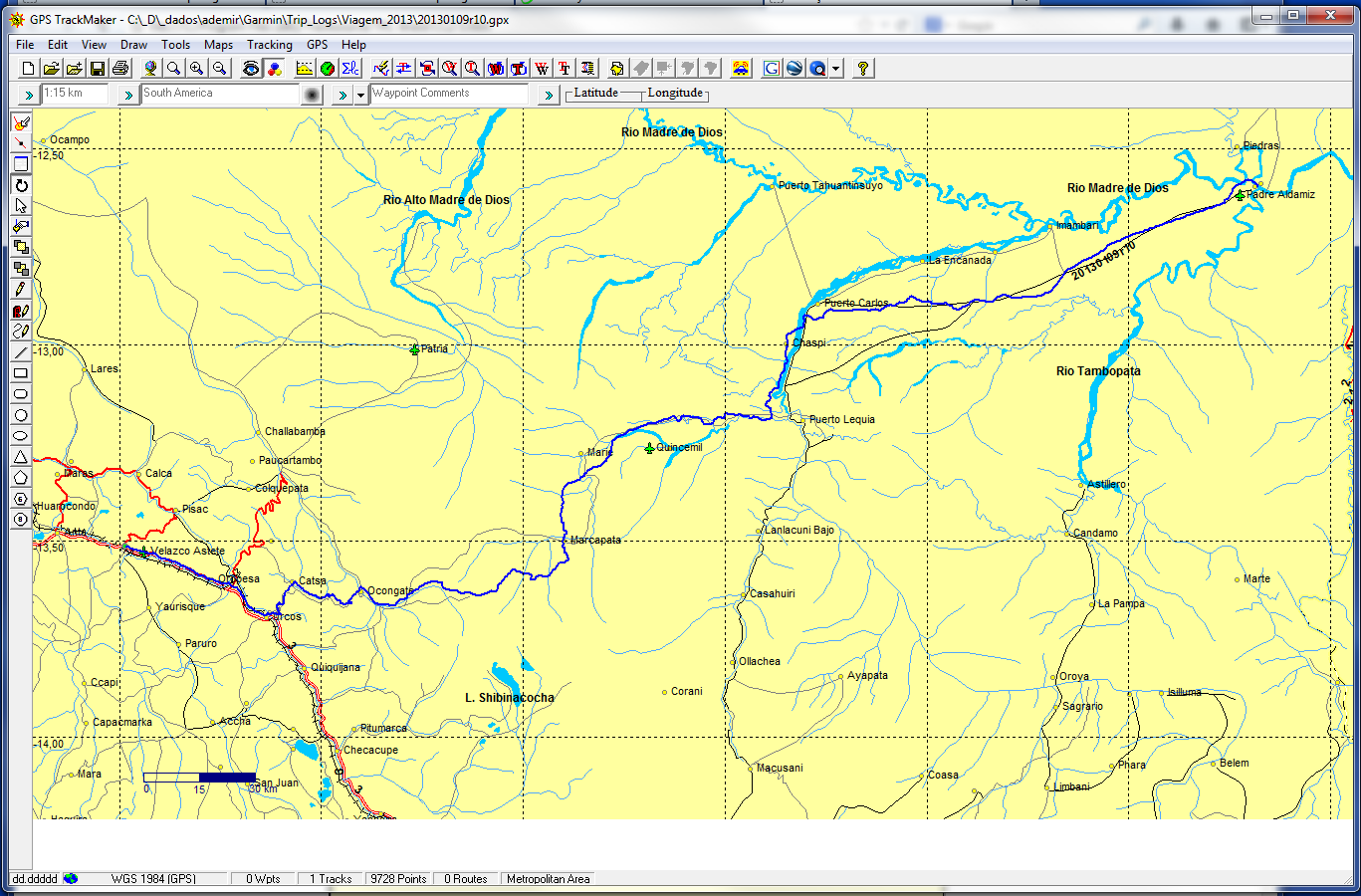Select the Zoom In magnifier tool

(x=197, y=69)
